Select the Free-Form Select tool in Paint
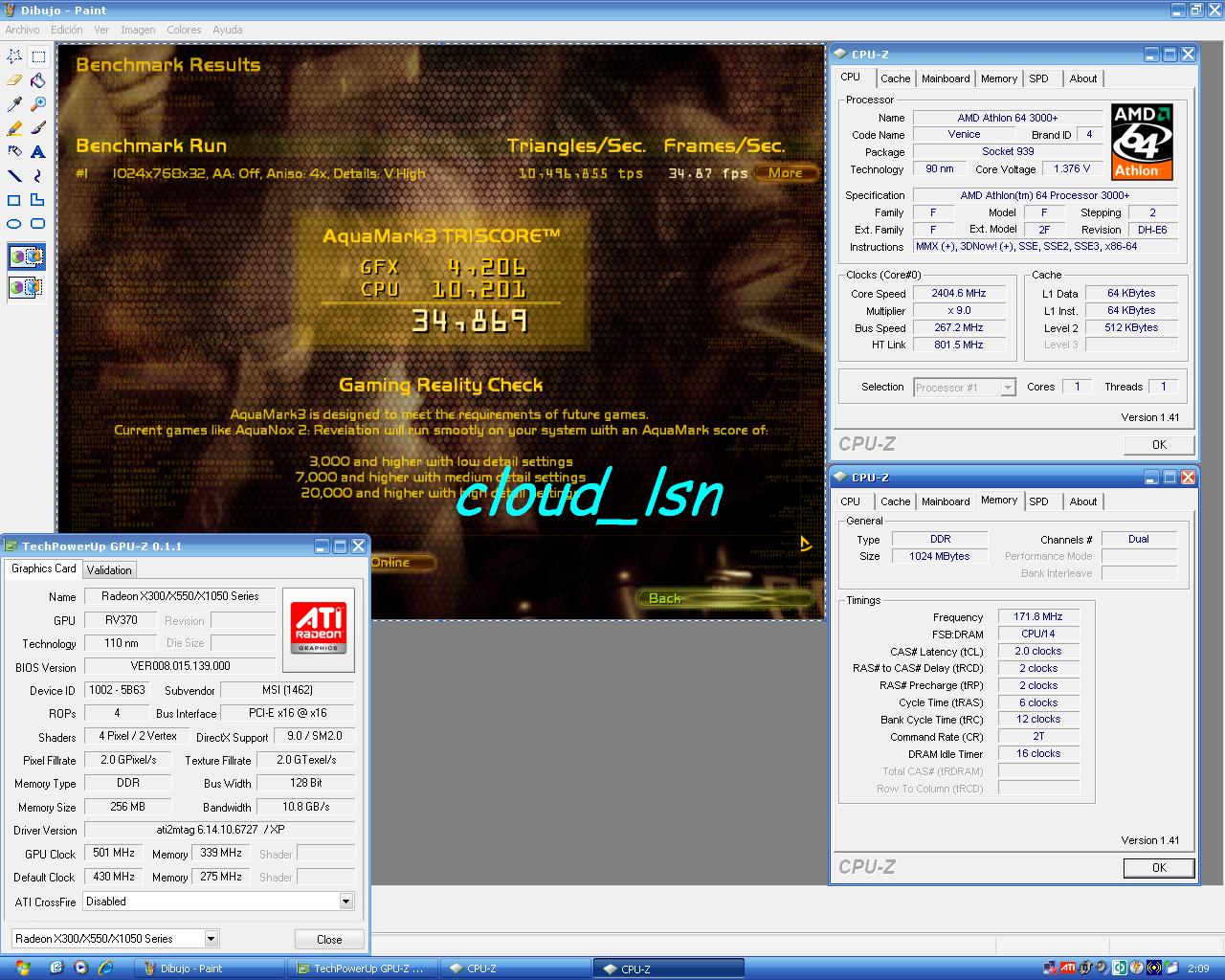1225x980 pixels. tap(14, 56)
